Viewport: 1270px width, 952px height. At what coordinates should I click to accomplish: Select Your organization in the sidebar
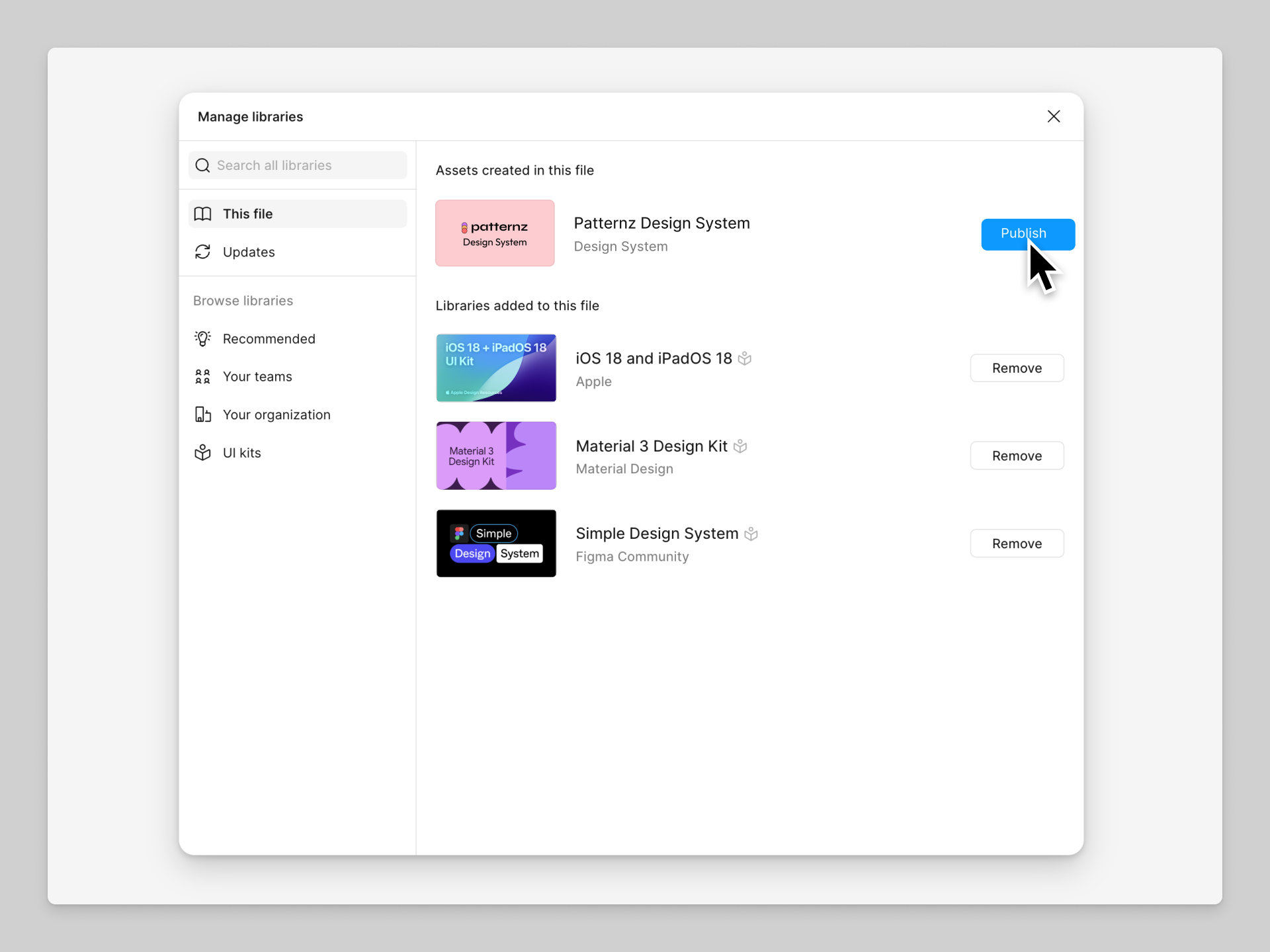pyautogui.click(x=276, y=415)
